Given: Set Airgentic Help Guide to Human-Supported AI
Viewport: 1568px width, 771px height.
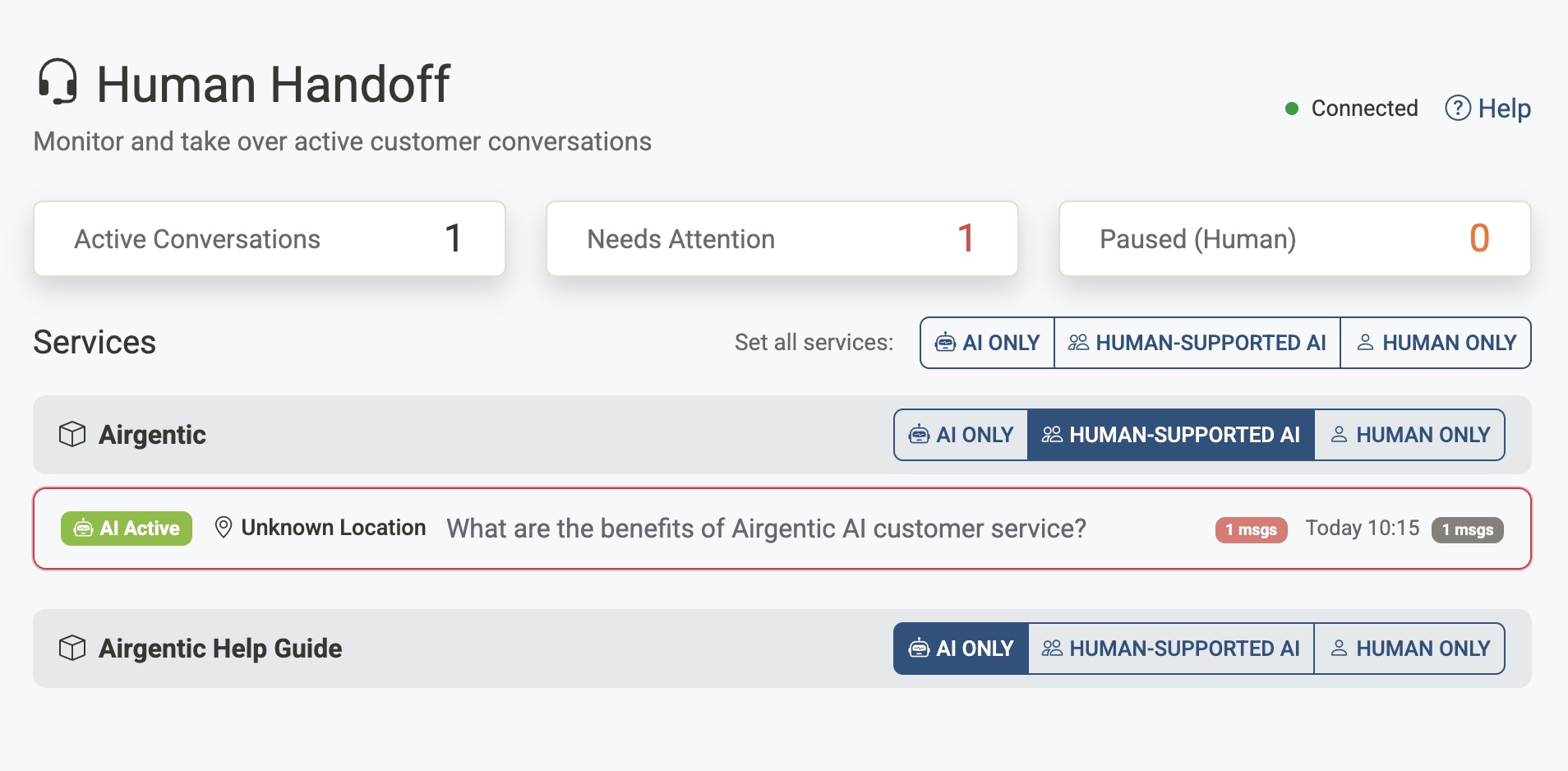Looking at the screenshot, I should pyautogui.click(x=1170, y=649).
